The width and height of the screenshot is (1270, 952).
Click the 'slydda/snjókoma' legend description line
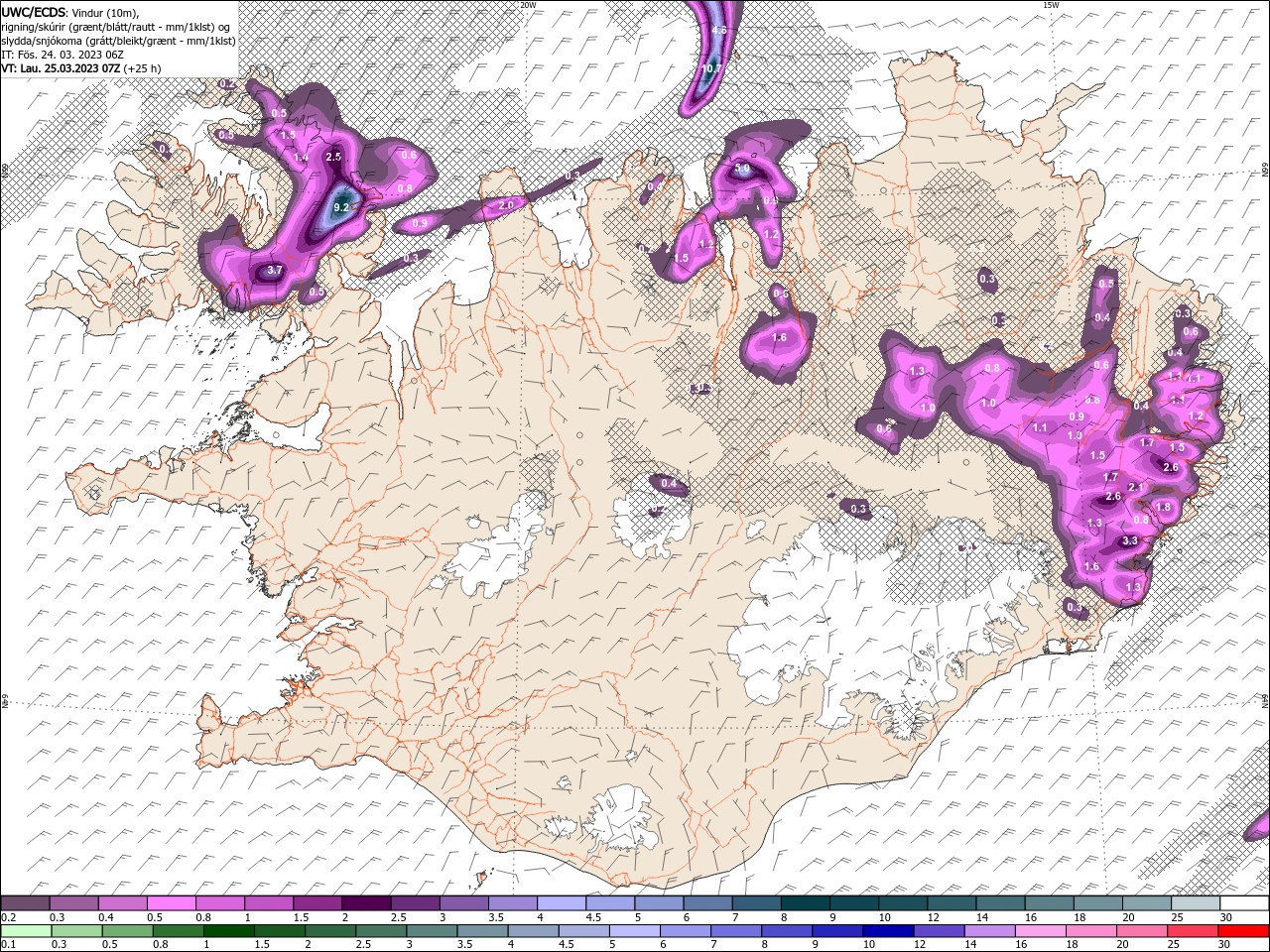click(118, 41)
